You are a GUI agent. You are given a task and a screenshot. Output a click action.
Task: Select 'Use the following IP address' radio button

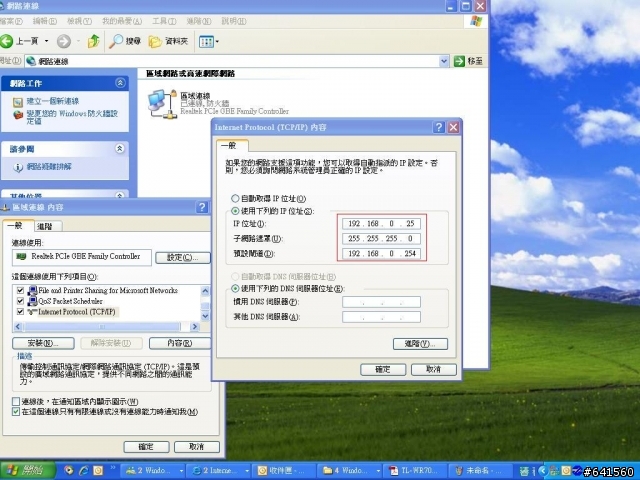coord(235,211)
